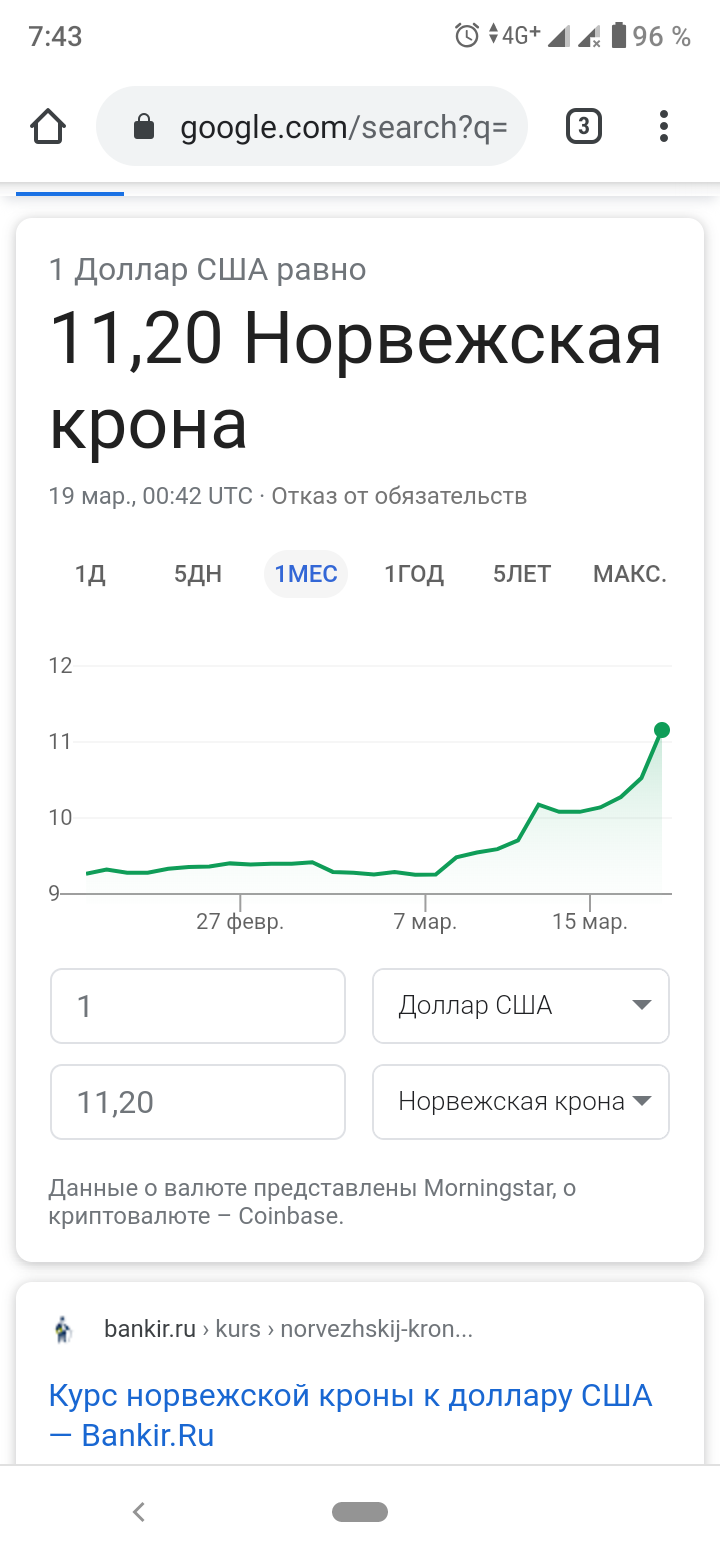The image size is (720, 1560).
Task: Switch chart to 5ЛЕТ range
Action: tap(522, 574)
